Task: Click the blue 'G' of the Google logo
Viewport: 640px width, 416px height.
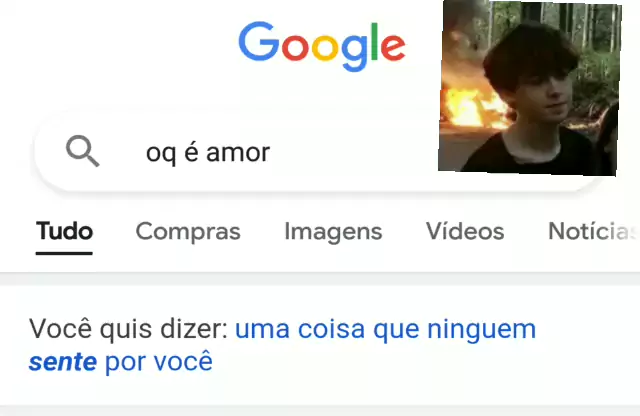Action: click(x=259, y=41)
